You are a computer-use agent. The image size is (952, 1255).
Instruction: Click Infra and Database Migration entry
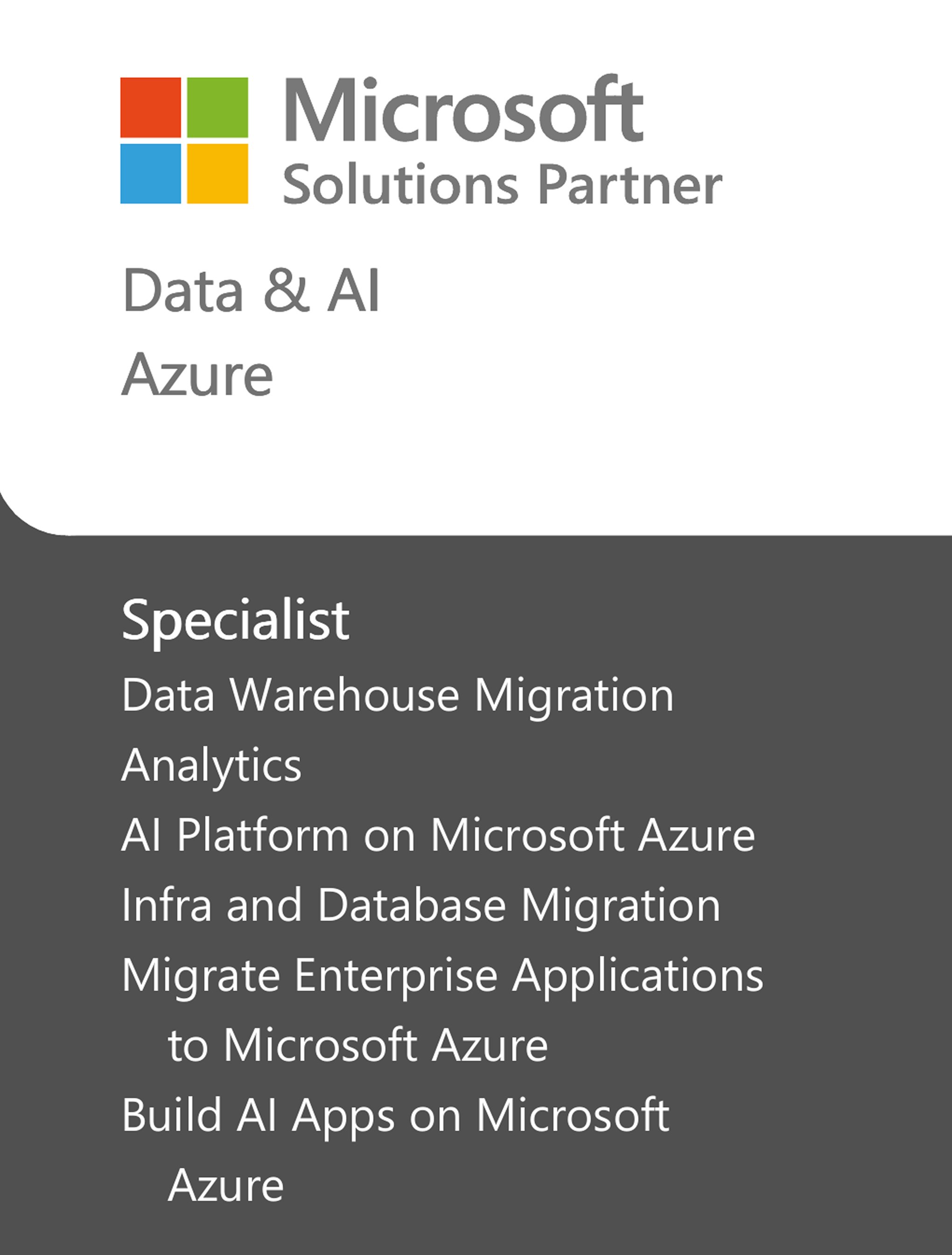click(x=421, y=905)
